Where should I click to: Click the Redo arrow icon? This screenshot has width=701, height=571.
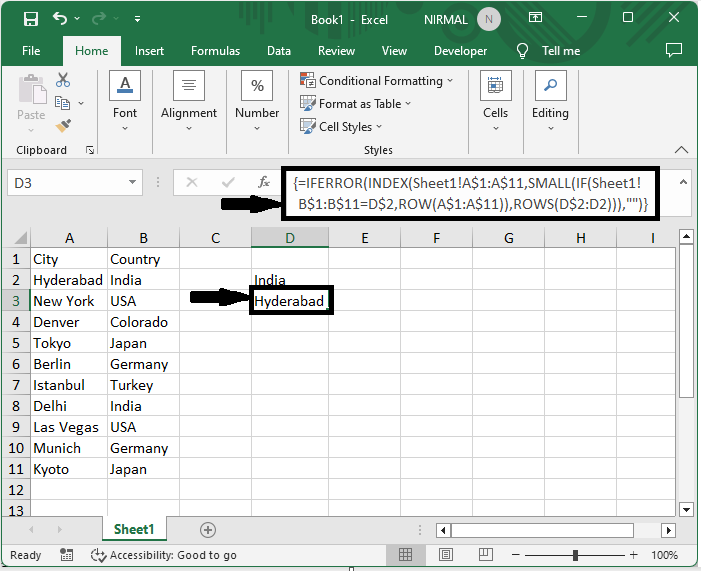tap(99, 19)
